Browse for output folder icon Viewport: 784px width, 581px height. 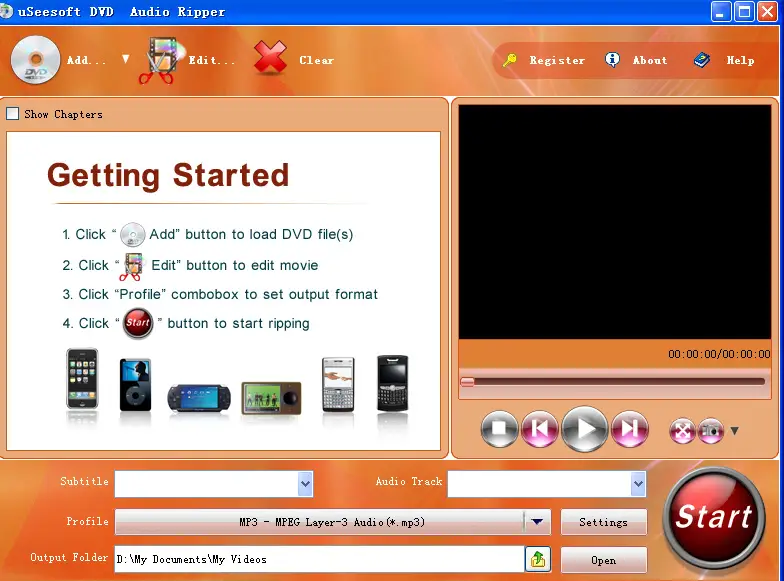(x=538, y=559)
